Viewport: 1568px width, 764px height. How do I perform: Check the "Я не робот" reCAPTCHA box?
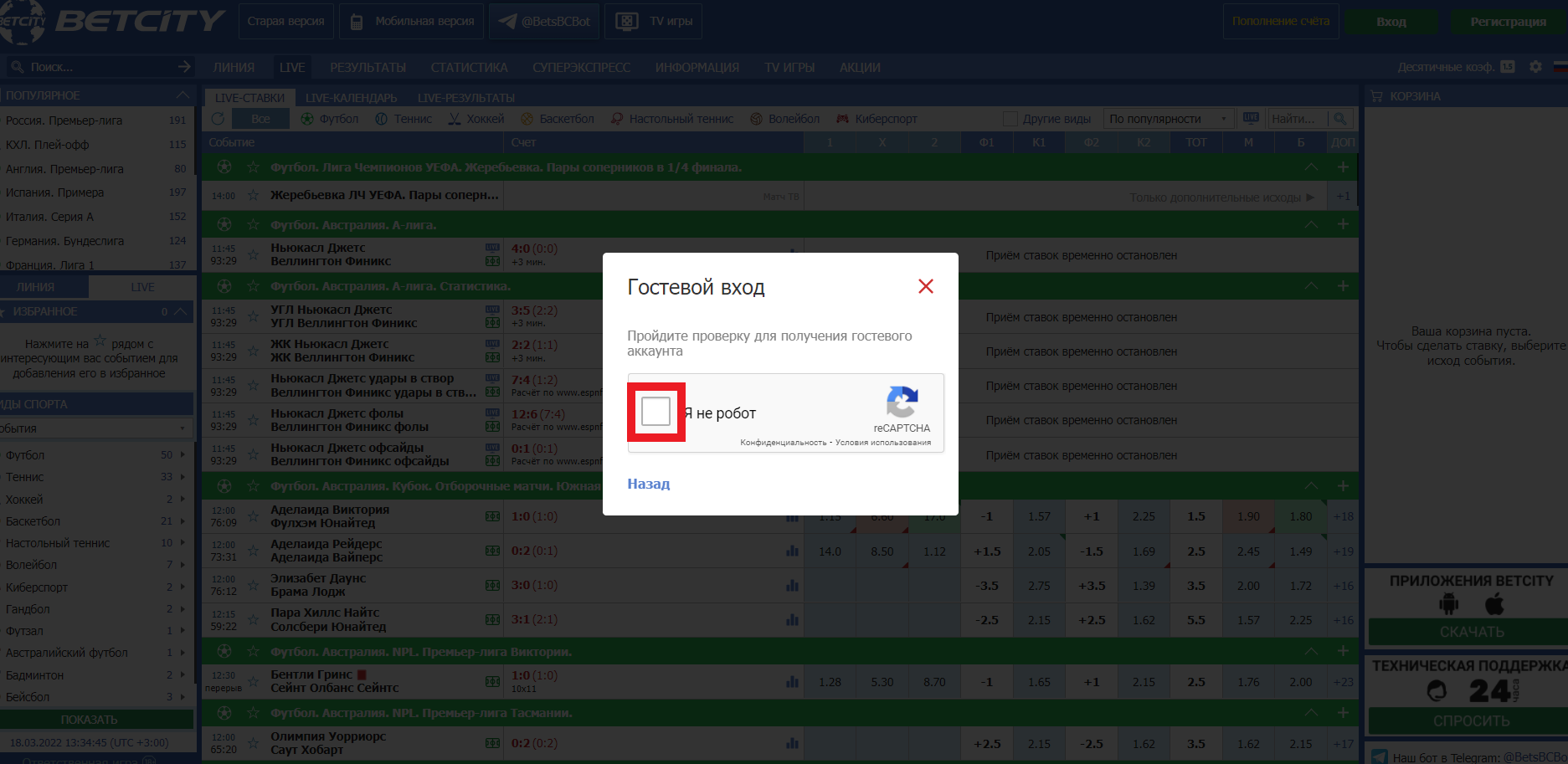pyautogui.click(x=655, y=412)
